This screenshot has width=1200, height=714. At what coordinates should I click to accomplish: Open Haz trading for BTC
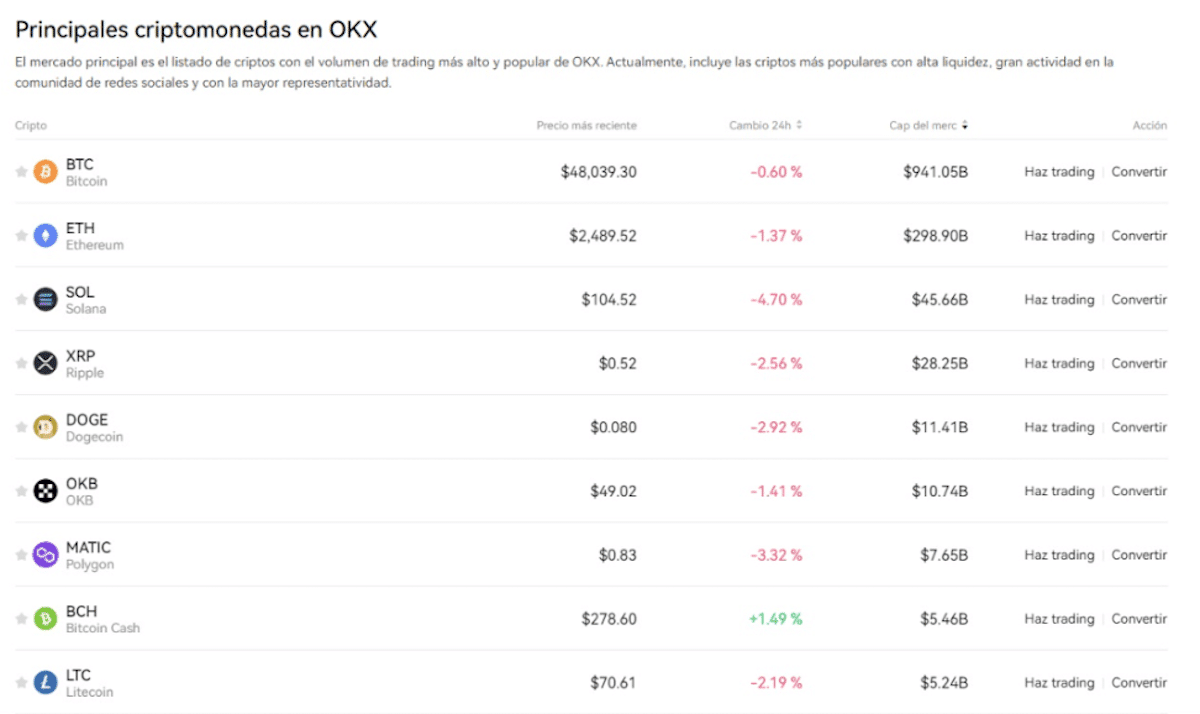[x=1059, y=171]
